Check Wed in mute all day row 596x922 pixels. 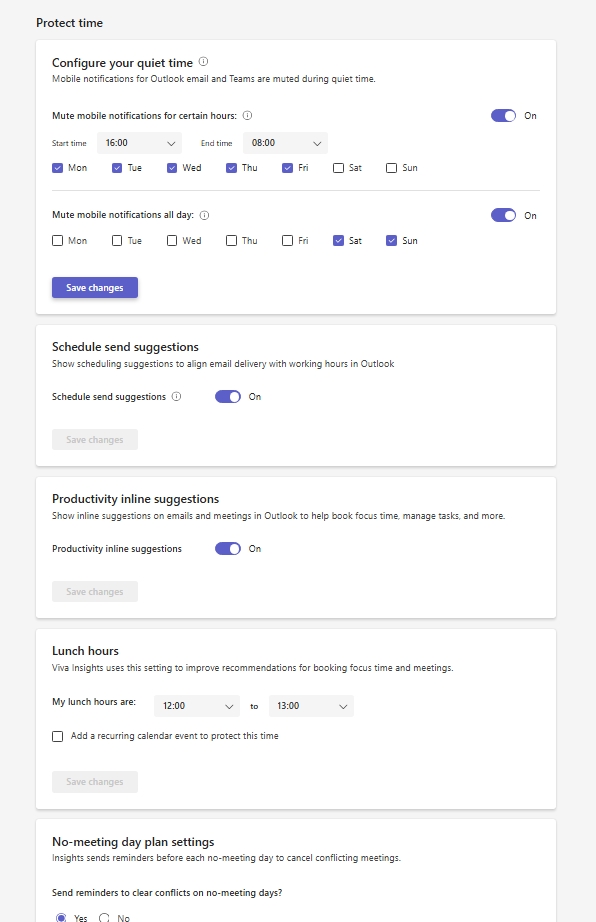pos(172,240)
